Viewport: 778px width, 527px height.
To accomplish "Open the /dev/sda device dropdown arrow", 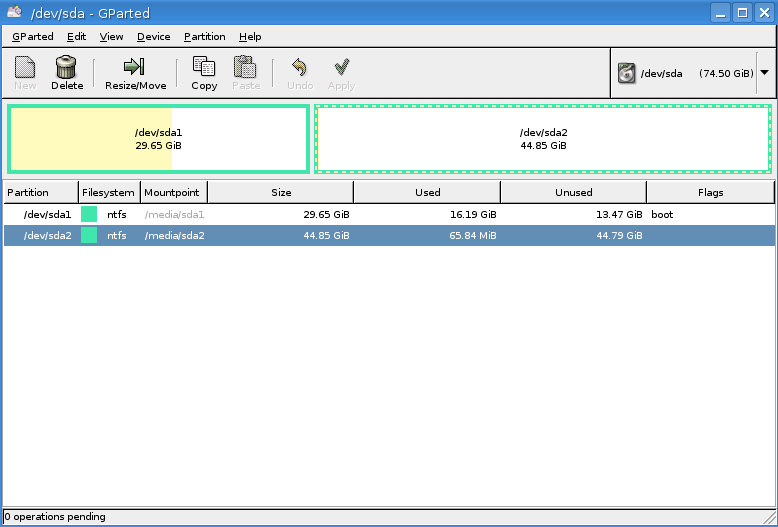I will tap(764, 73).
